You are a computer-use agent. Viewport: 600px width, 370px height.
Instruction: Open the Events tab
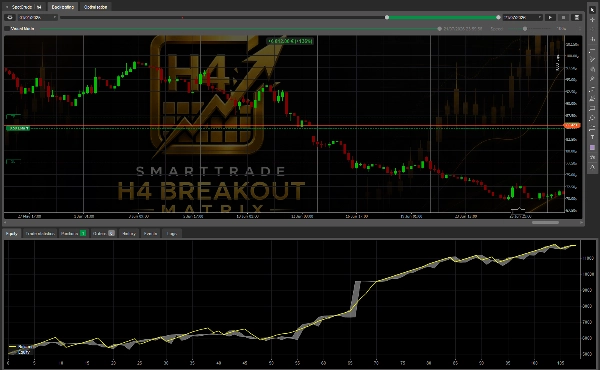pos(150,233)
